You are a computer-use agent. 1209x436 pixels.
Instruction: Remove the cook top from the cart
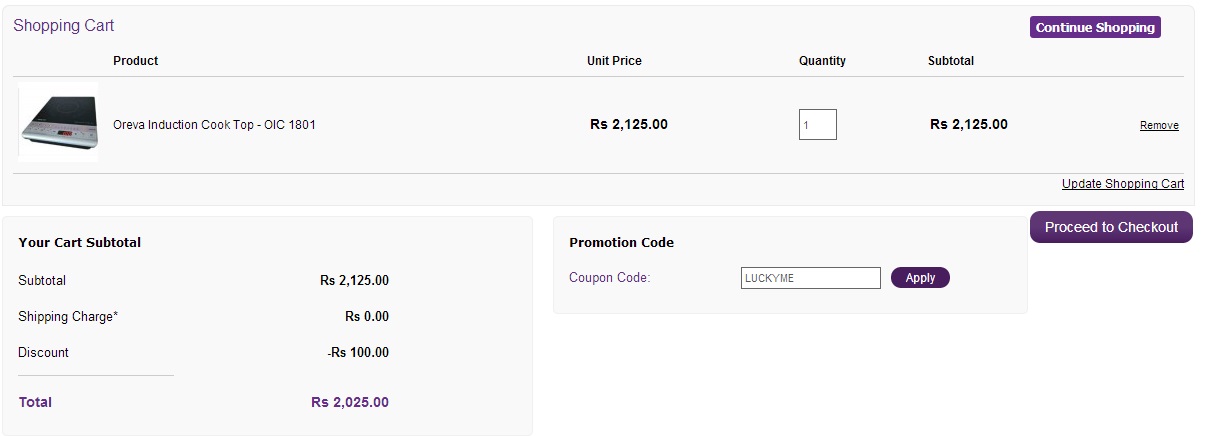[x=1159, y=126]
